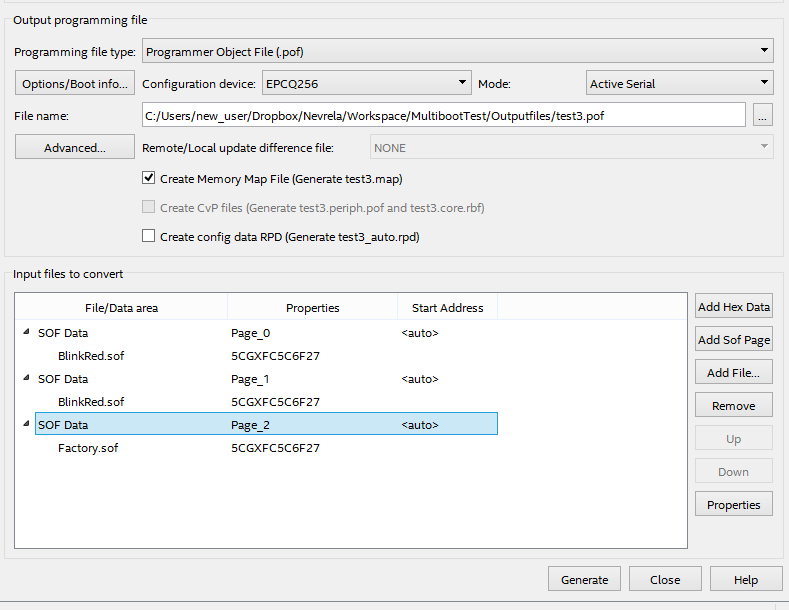Uncheck Create Memory Map File checkbox
The width and height of the screenshot is (789, 610).
tap(149, 179)
